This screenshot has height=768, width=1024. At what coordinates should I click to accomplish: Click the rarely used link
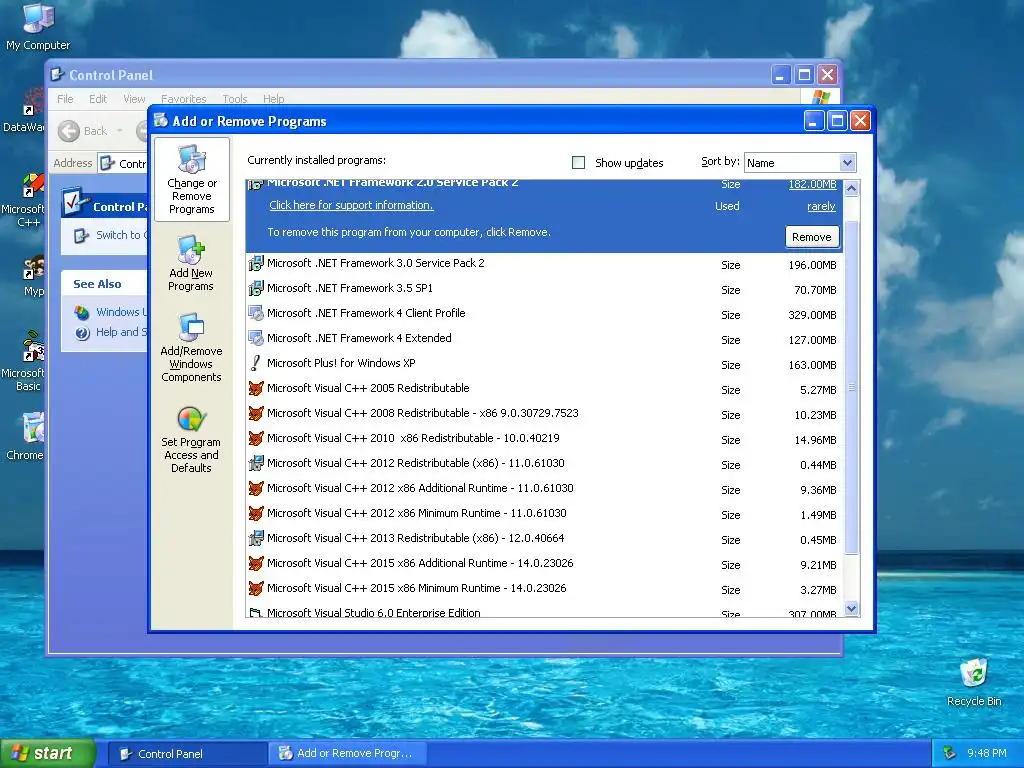click(821, 206)
